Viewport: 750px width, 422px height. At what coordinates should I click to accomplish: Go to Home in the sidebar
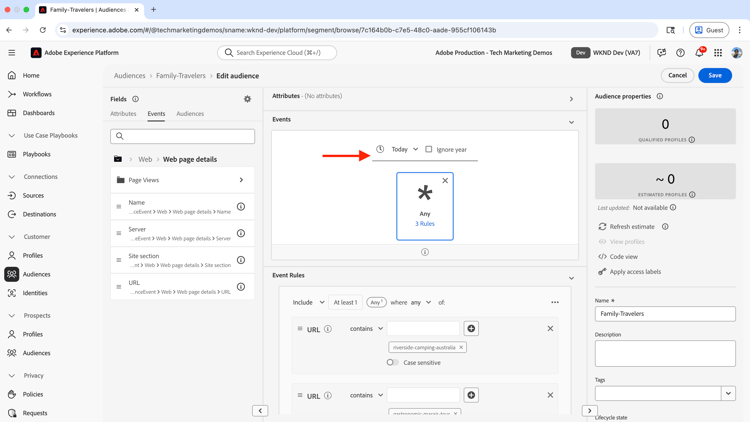pyautogui.click(x=31, y=76)
